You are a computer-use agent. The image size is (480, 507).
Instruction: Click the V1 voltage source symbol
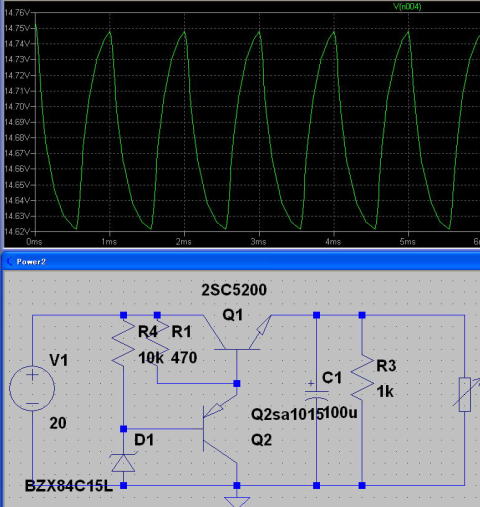point(32,388)
